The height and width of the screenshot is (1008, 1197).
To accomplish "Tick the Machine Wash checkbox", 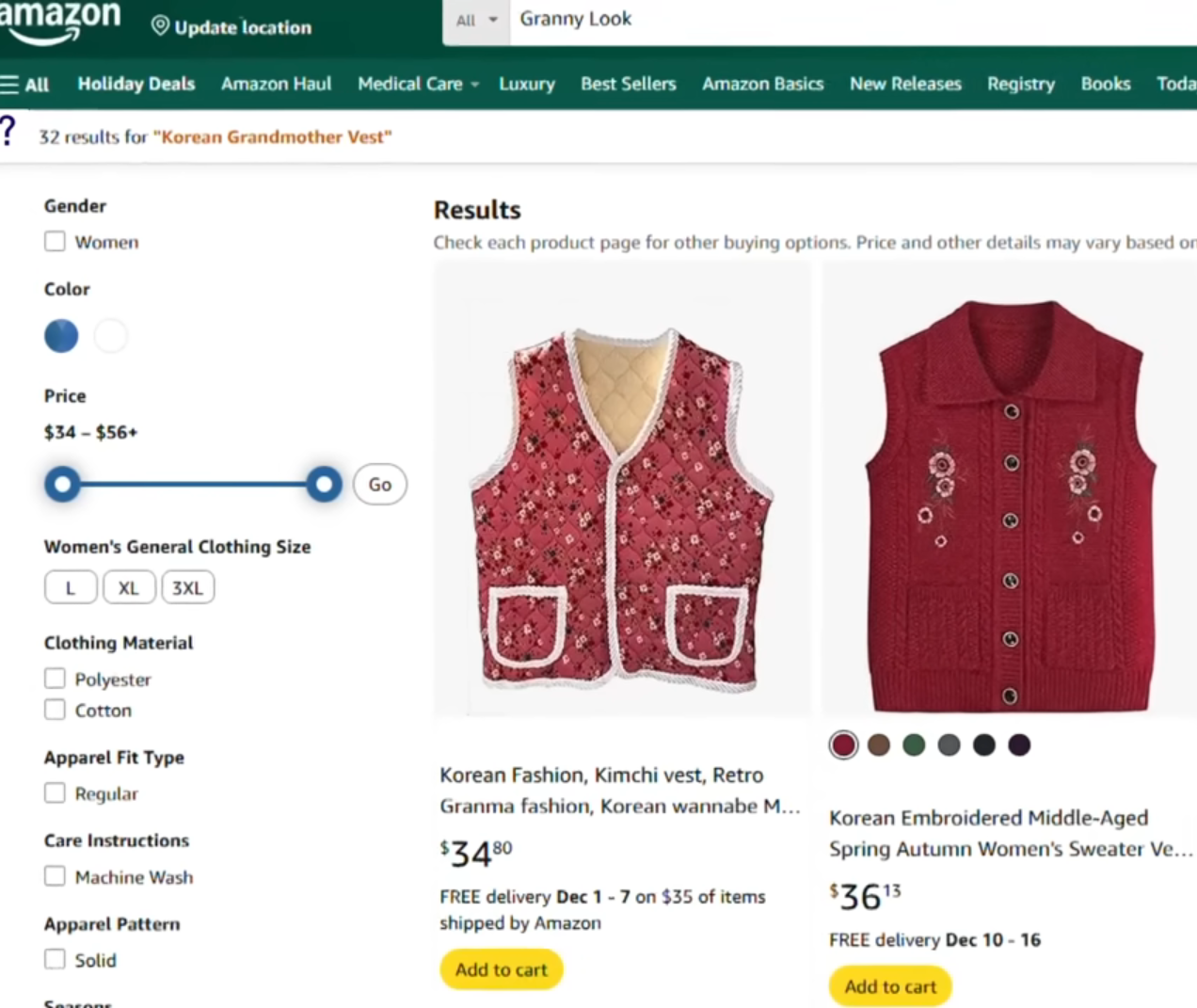I will coord(56,876).
